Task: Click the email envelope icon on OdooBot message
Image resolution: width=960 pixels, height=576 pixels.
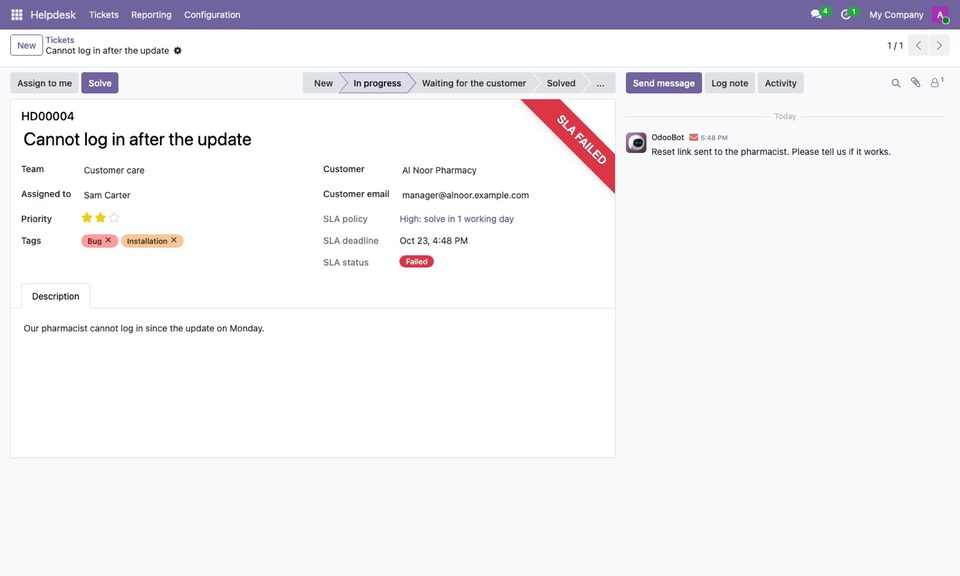Action: (694, 137)
